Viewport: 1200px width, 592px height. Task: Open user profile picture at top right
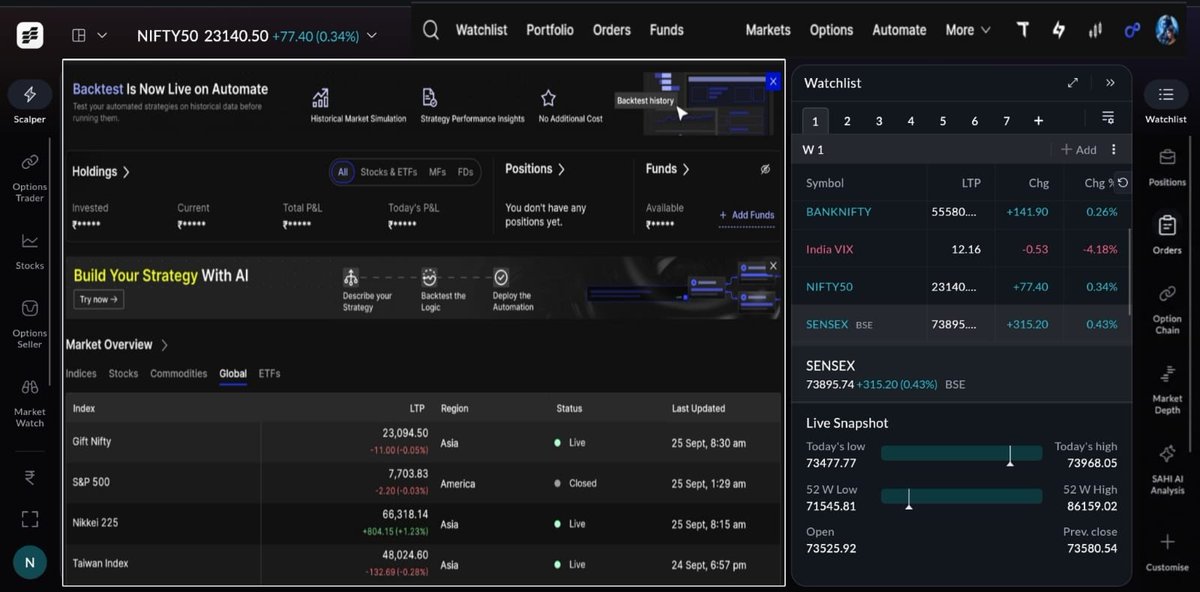tap(1167, 29)
